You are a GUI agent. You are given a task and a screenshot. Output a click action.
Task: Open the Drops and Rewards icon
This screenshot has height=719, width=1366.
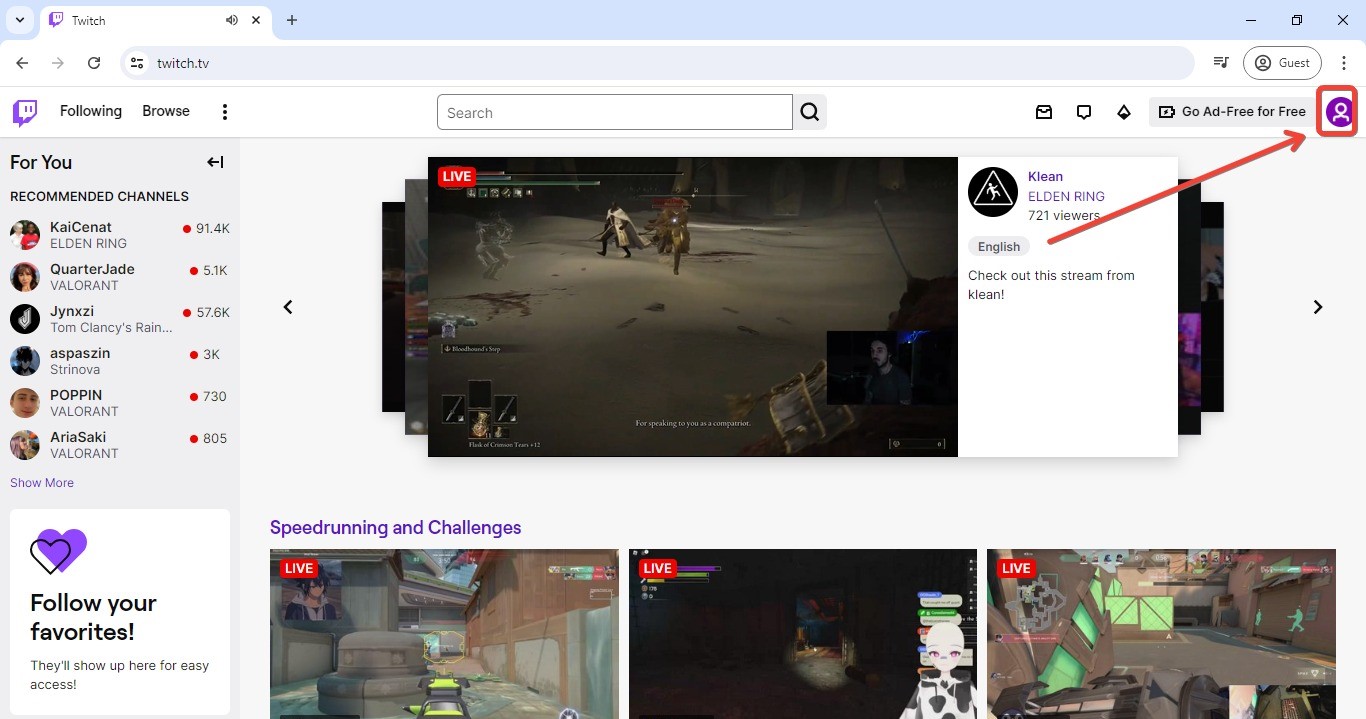click(x=1124, y=111)
